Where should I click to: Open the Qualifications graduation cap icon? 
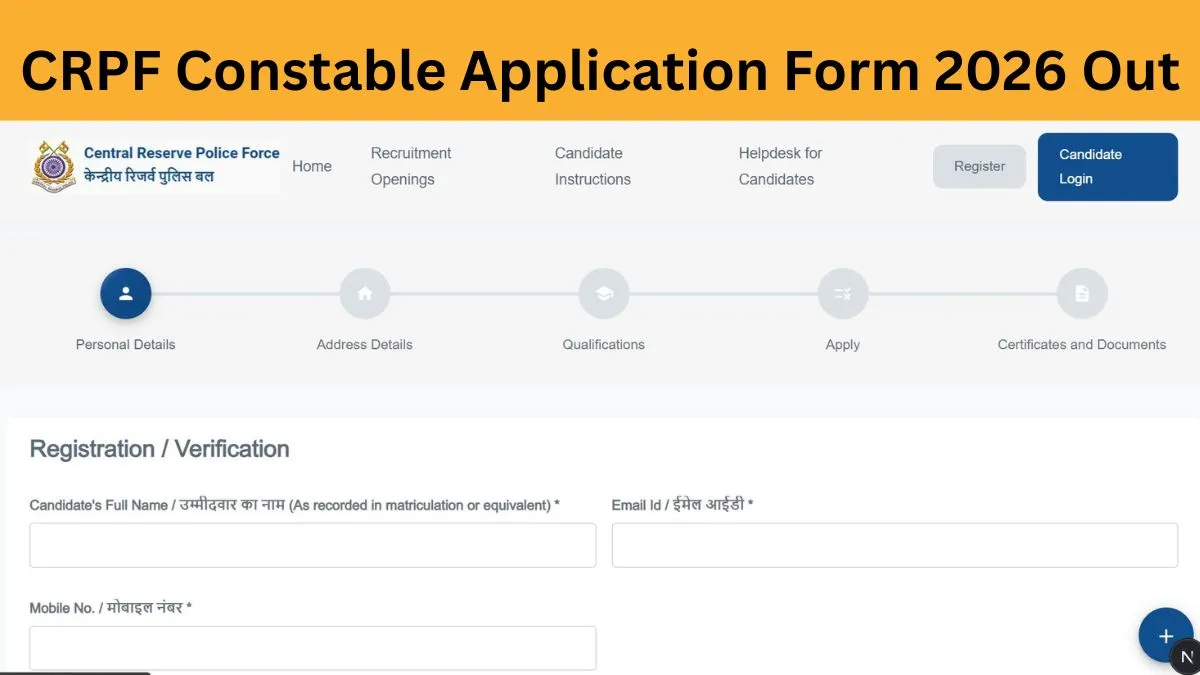click(x=604, y=294)
